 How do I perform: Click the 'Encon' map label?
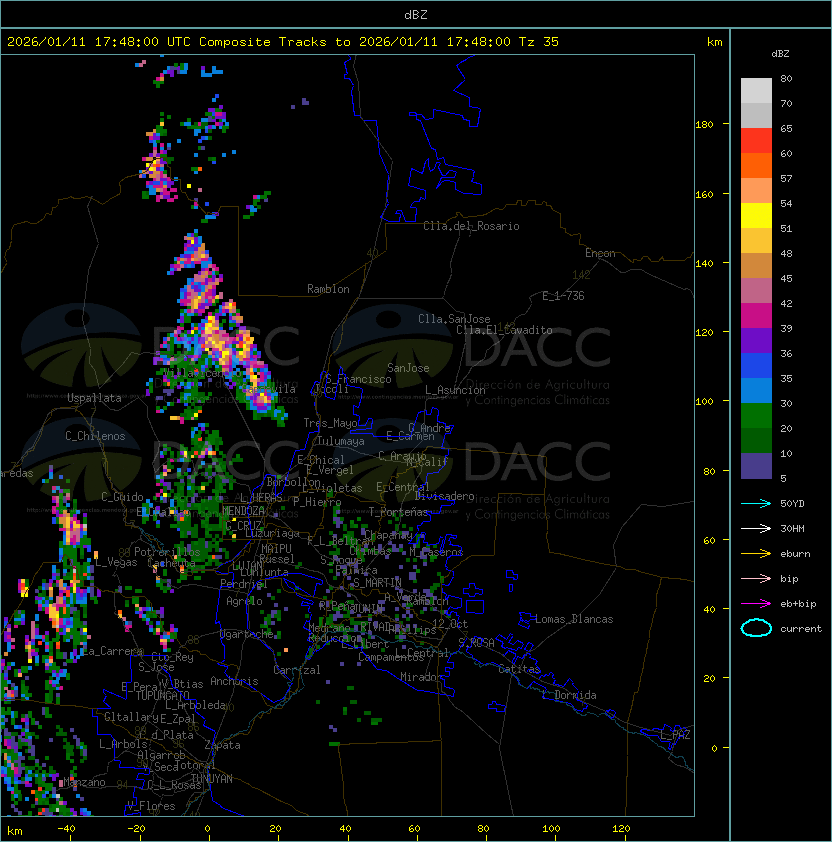600,253
